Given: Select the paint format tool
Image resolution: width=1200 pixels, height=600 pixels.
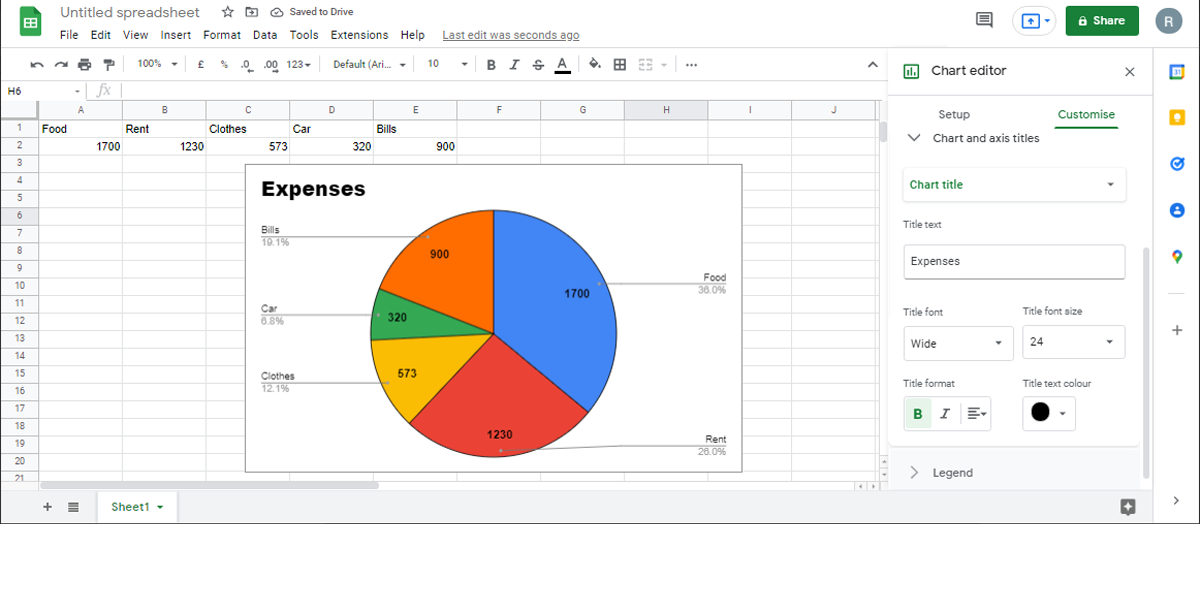Looking at the screenshot, I should point(109,64).
